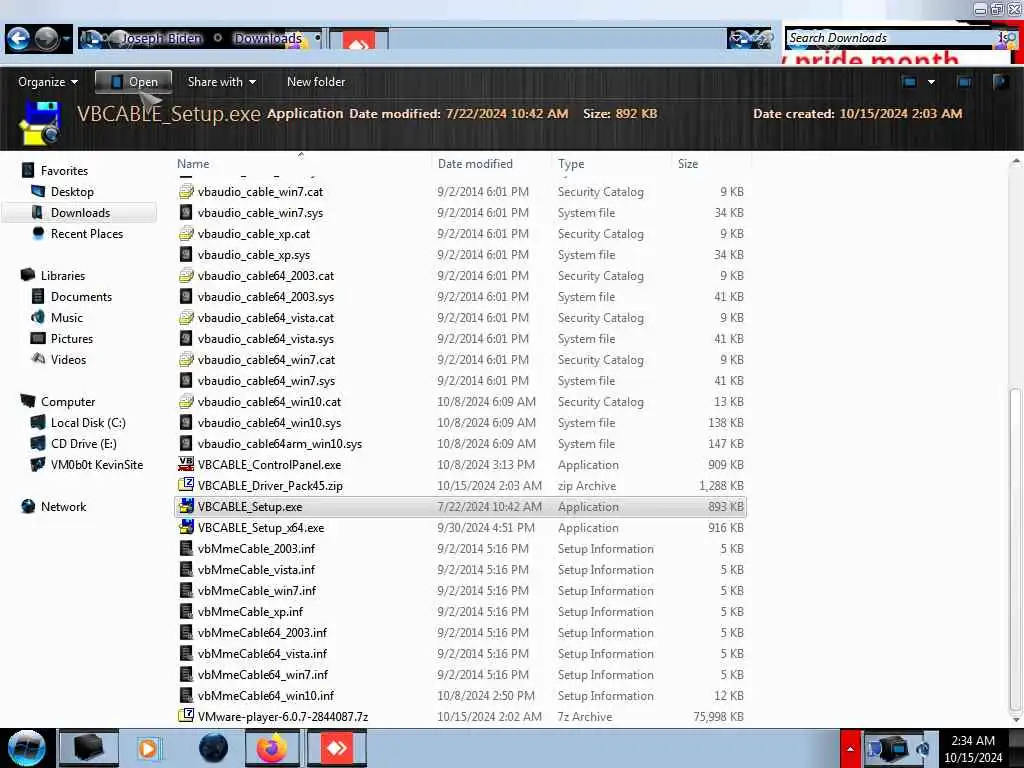
Task: Click the vbMmeCable_2003.inf file icon
Action: coord(186,549)
